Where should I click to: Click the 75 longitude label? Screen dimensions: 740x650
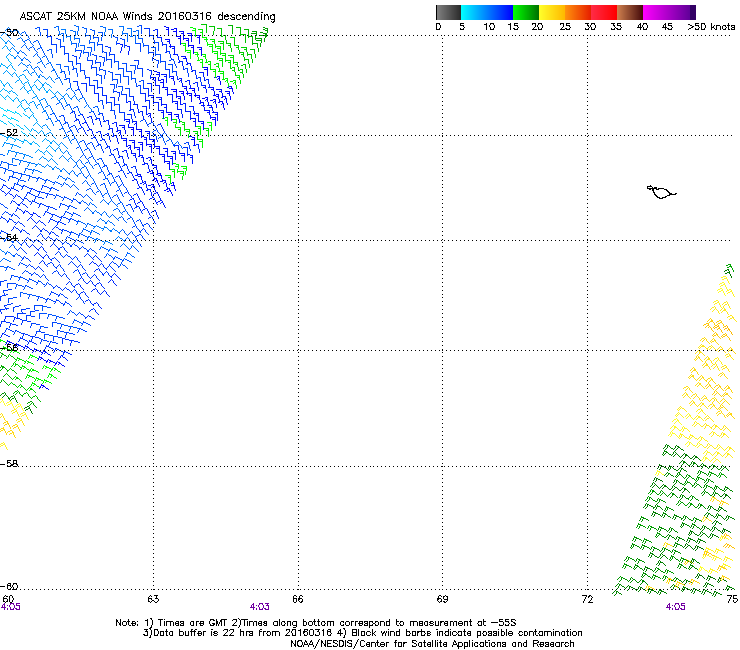click(x=732, y=599)
